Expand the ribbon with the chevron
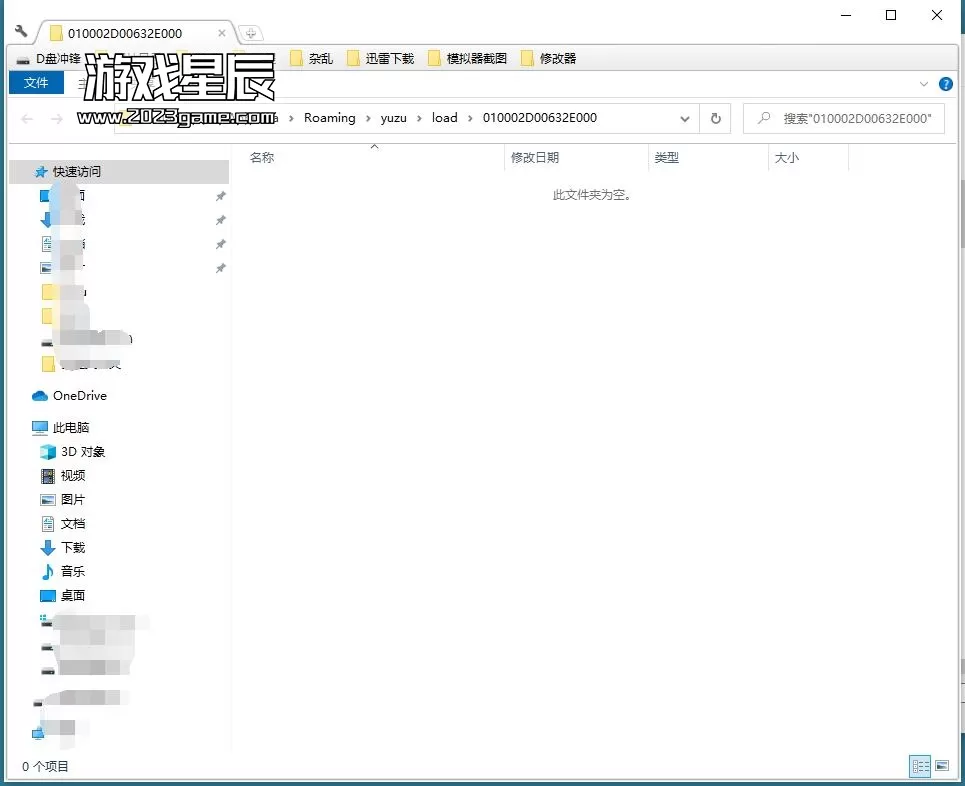 [923, 84]
